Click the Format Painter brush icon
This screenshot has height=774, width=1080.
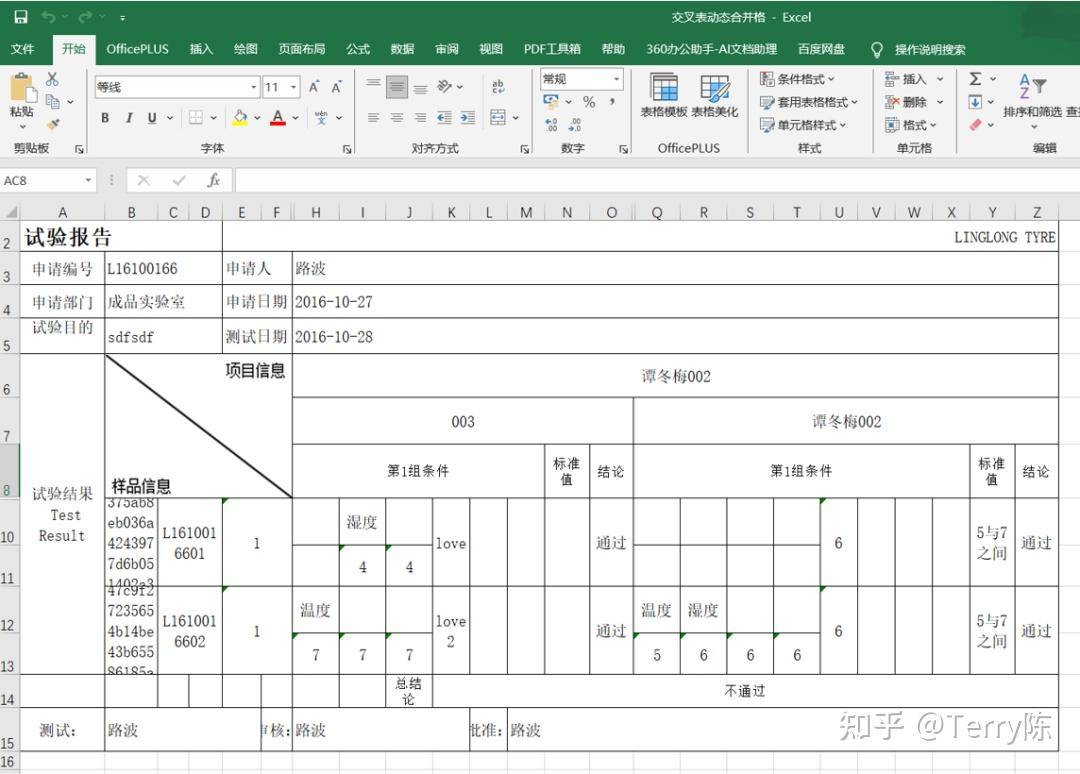52,124
